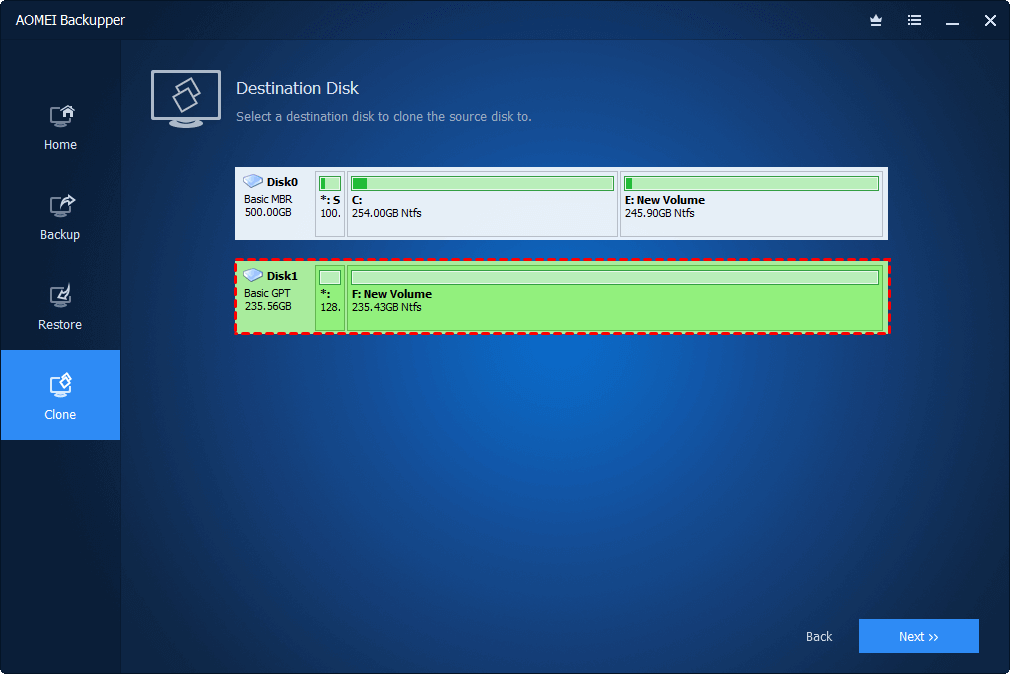Click the C: partition usage bar

pos(482,184)
